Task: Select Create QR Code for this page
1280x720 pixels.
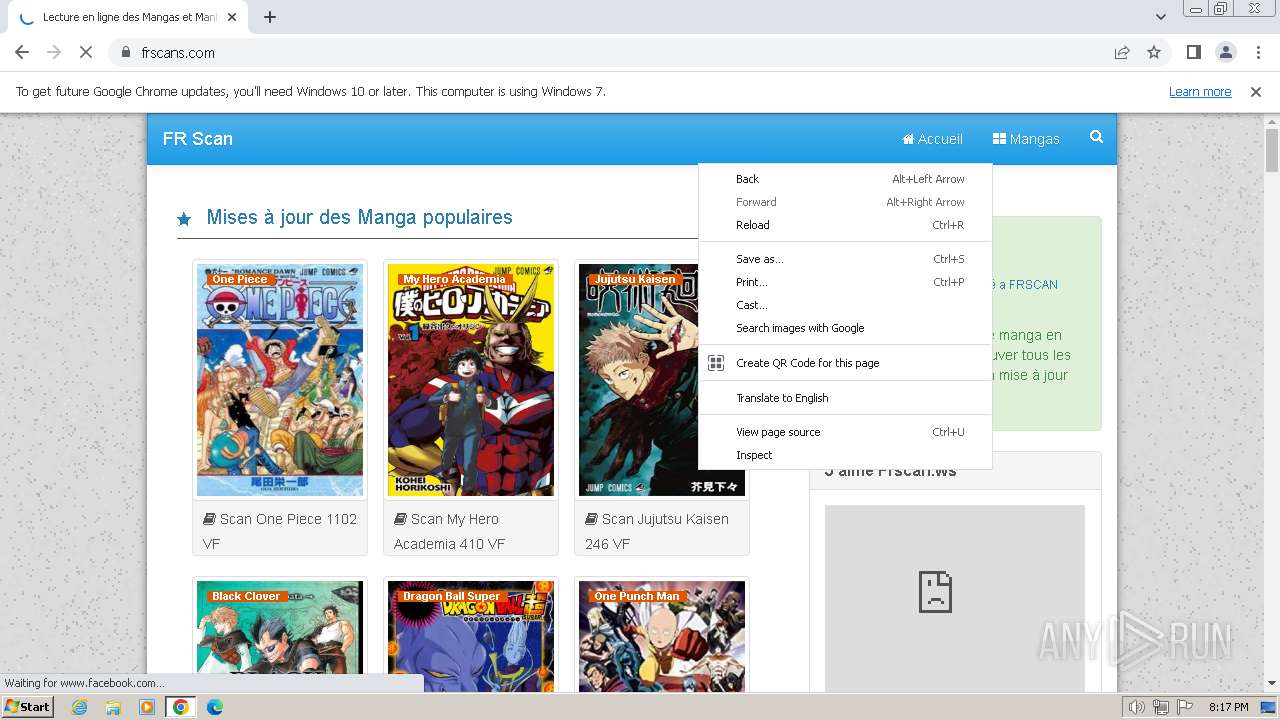Action: [x=845, y=363]
